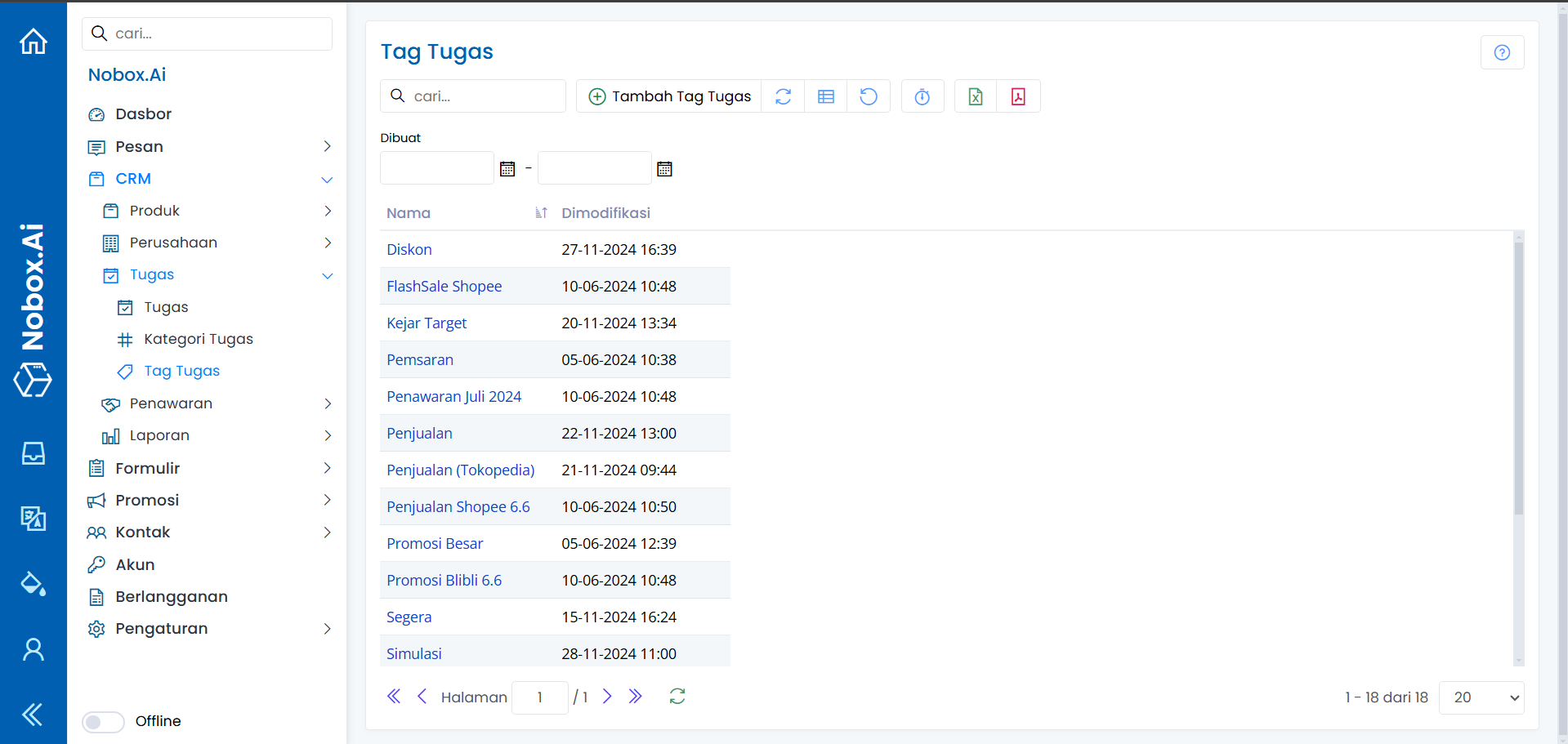Go to Dasbor in the sidebar
Image resolution: width=1568 pixels, height=744 pixels.
click(143, 114)
